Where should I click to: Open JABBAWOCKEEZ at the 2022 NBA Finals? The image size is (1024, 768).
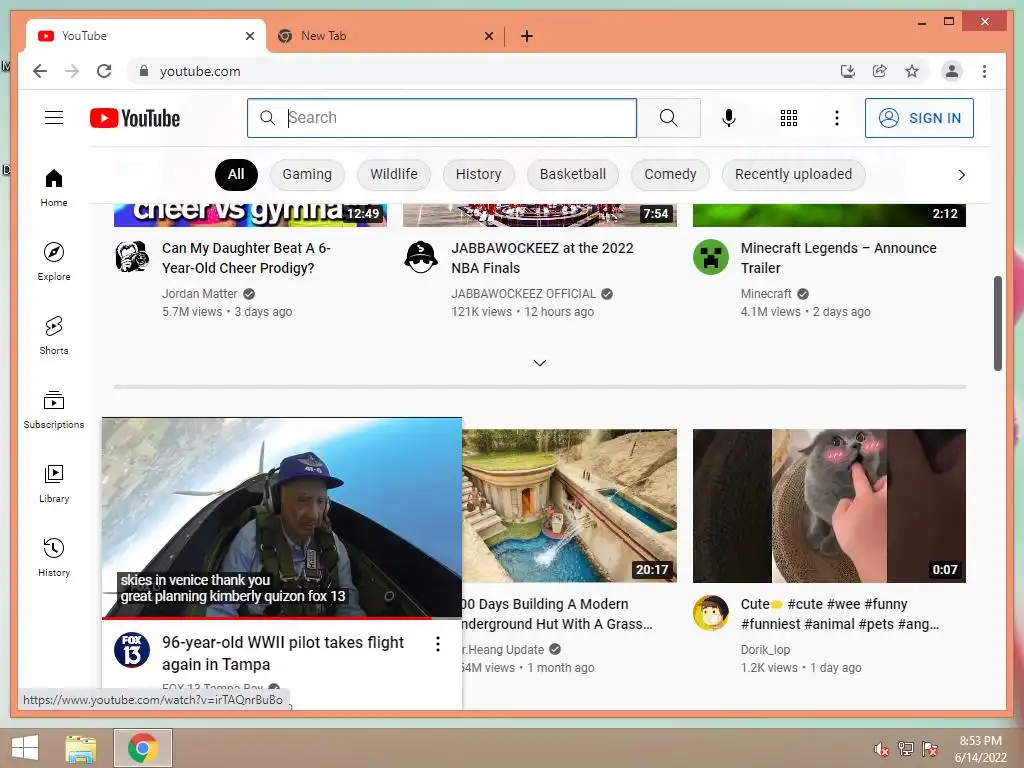click(542, 258)
